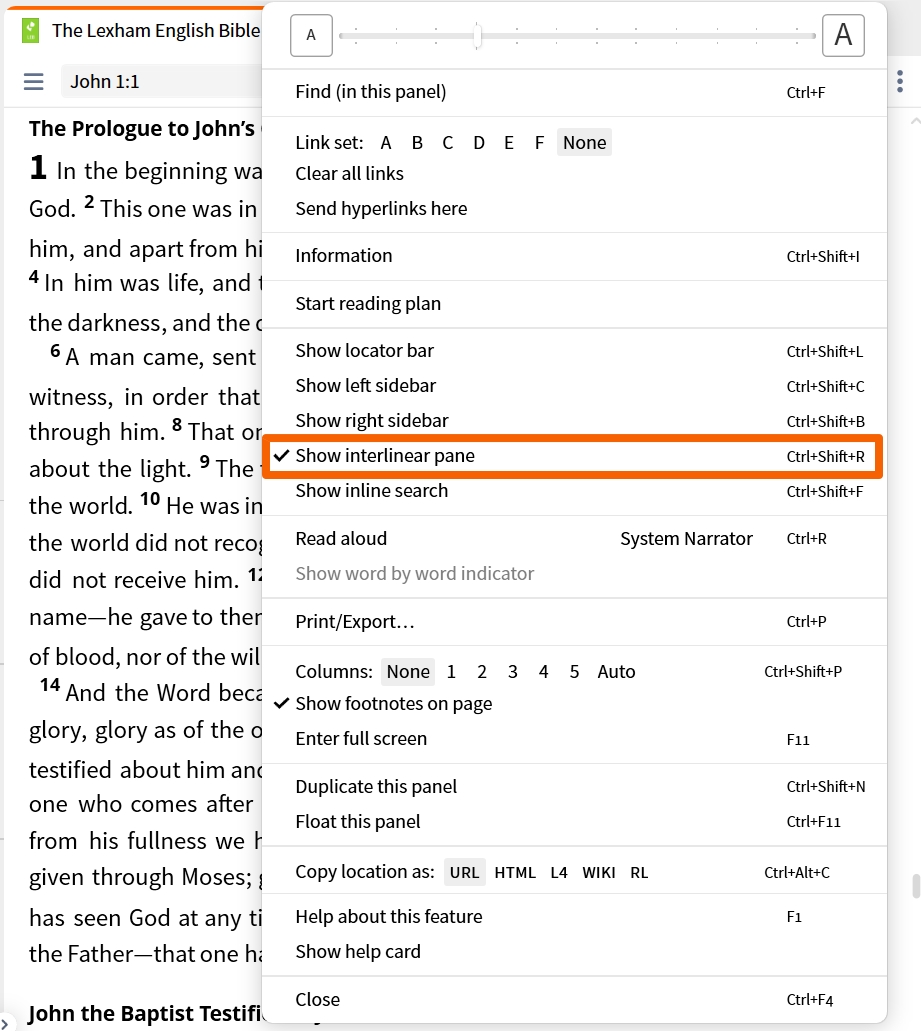This screenshot has height=1031, width=921.
Task: Click scroll-up arrow at panel's right edge
Action: [x=915, y=122]
